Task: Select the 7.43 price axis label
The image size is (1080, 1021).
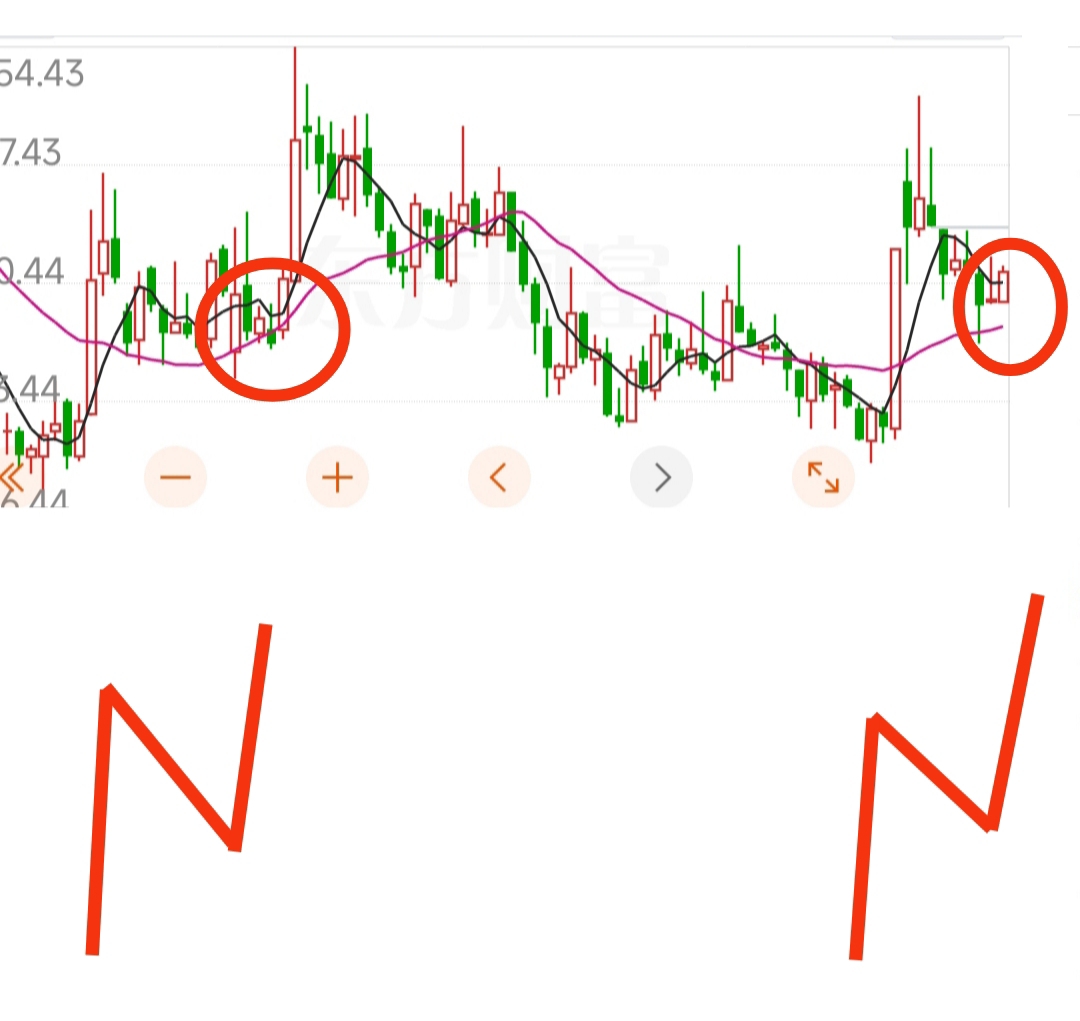Action: 31,152
